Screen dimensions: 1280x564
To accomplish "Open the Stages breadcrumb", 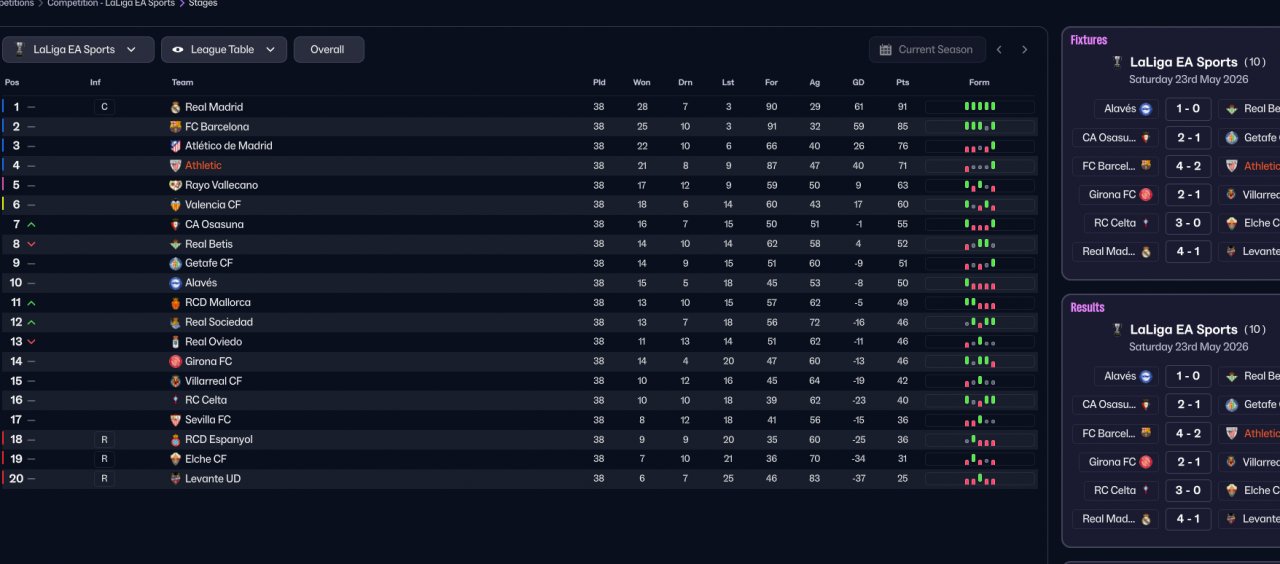I will click(x=203, y=4).
